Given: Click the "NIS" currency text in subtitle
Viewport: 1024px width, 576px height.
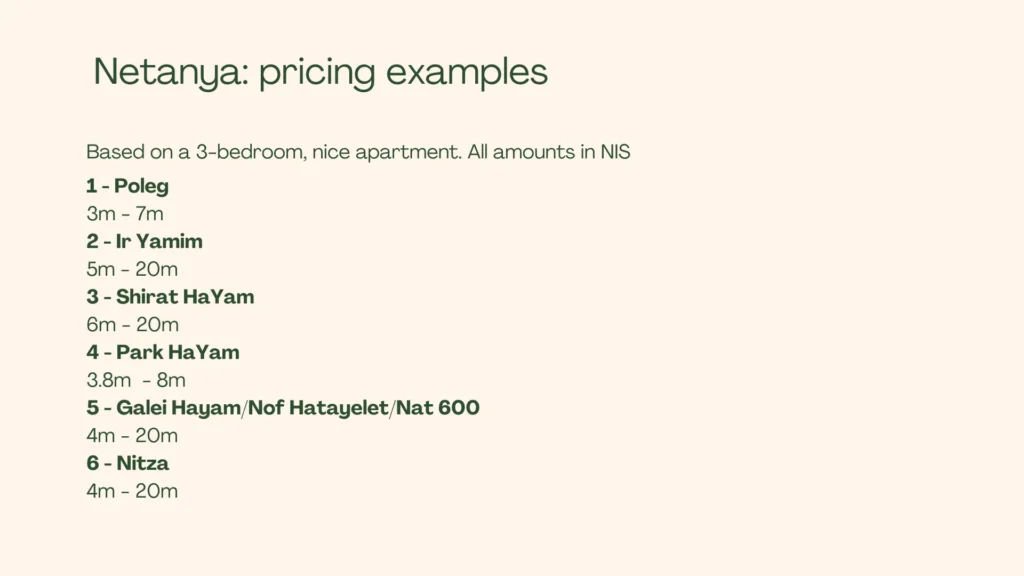Looking at the screenshot, I should [615, 153].
